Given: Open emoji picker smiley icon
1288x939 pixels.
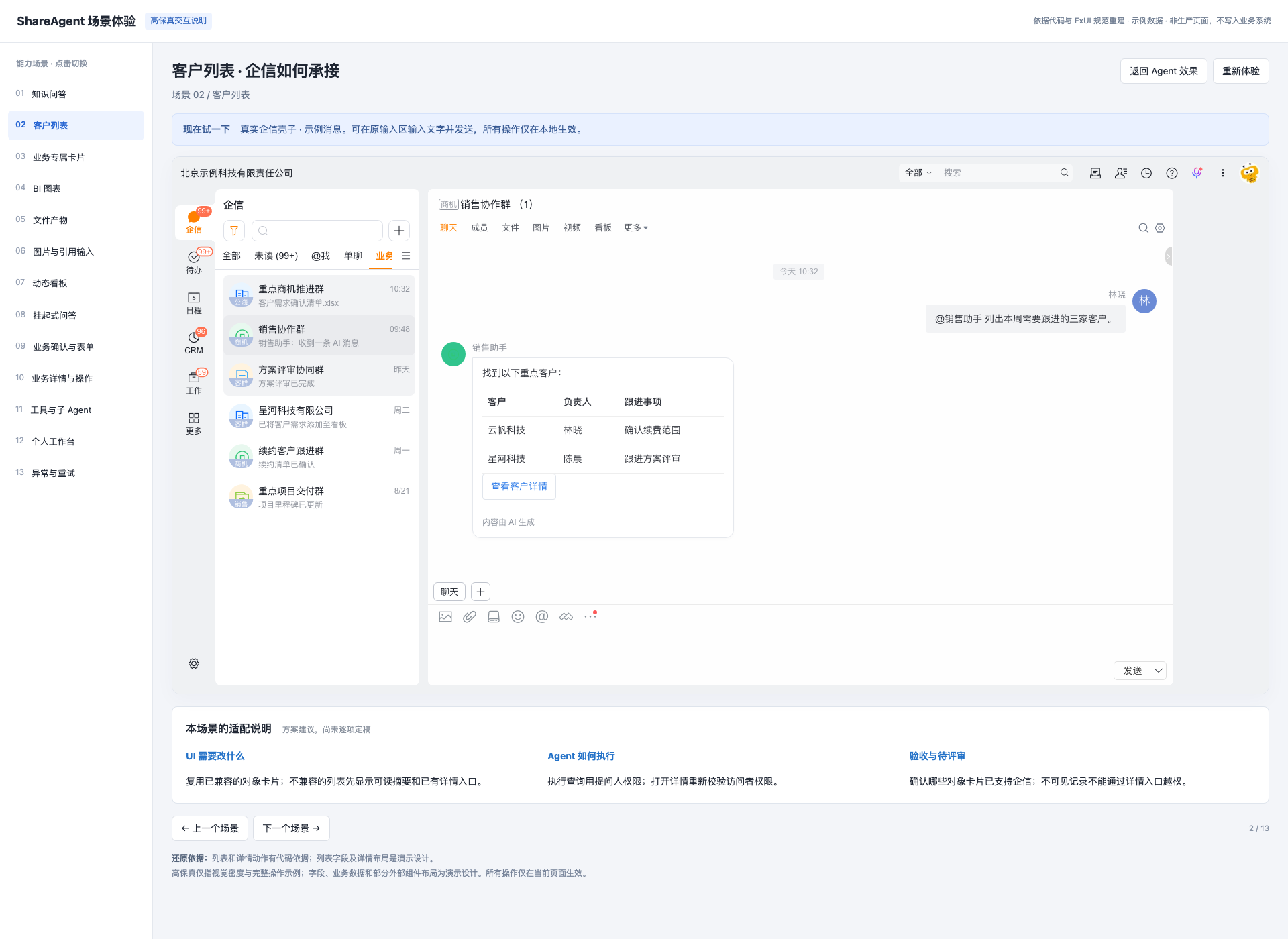Looking at the screenshot, I should (x=518, y=616).
